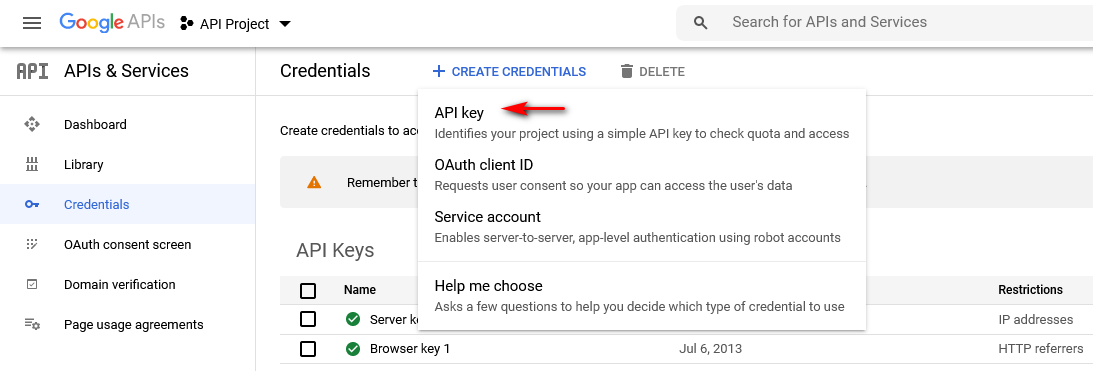Toggle the select-all checkbox in Name header
Screen dimensions: 1093x371
click(x=307, y=290)
